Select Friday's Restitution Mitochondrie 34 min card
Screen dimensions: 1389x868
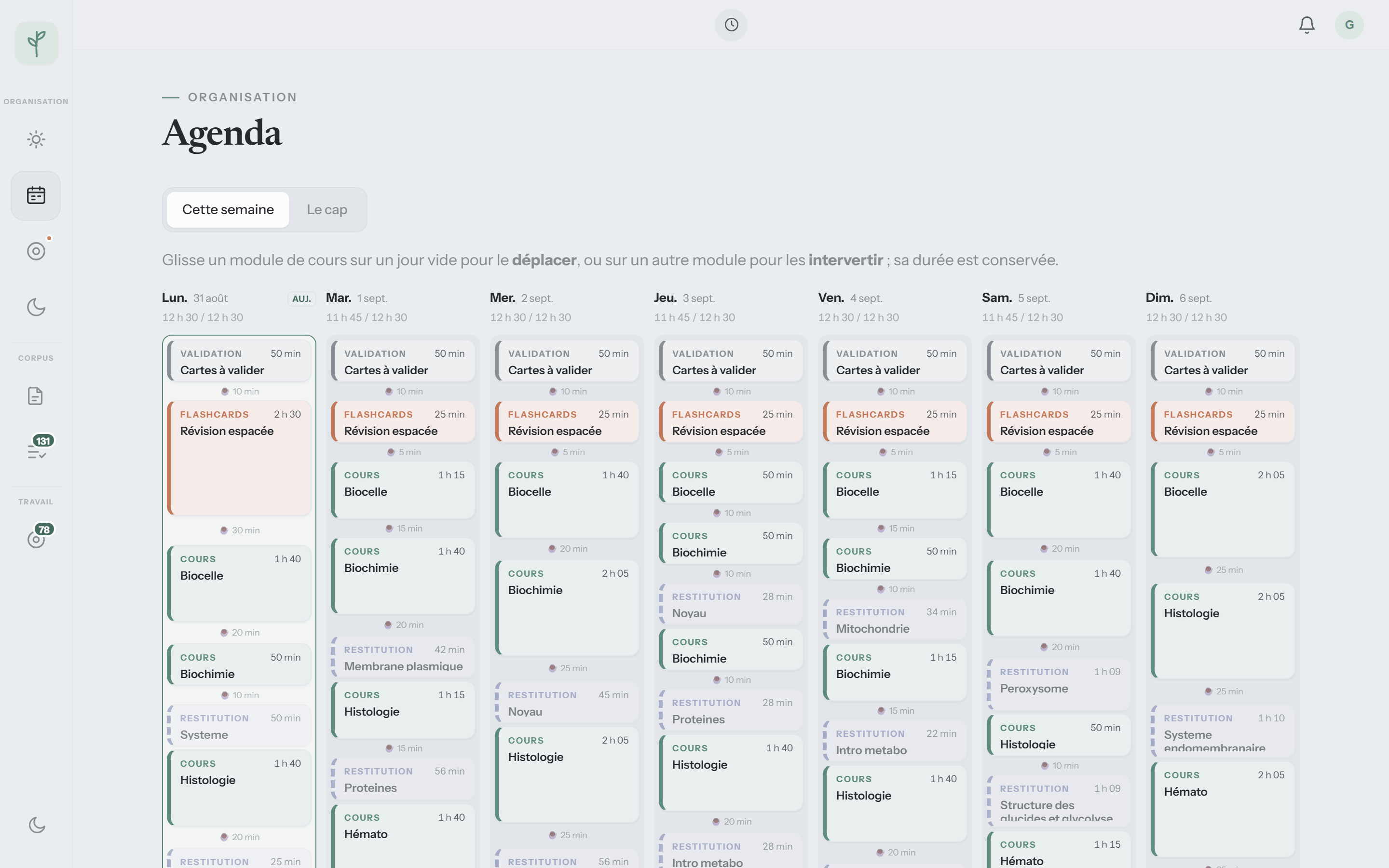[895, 620]
